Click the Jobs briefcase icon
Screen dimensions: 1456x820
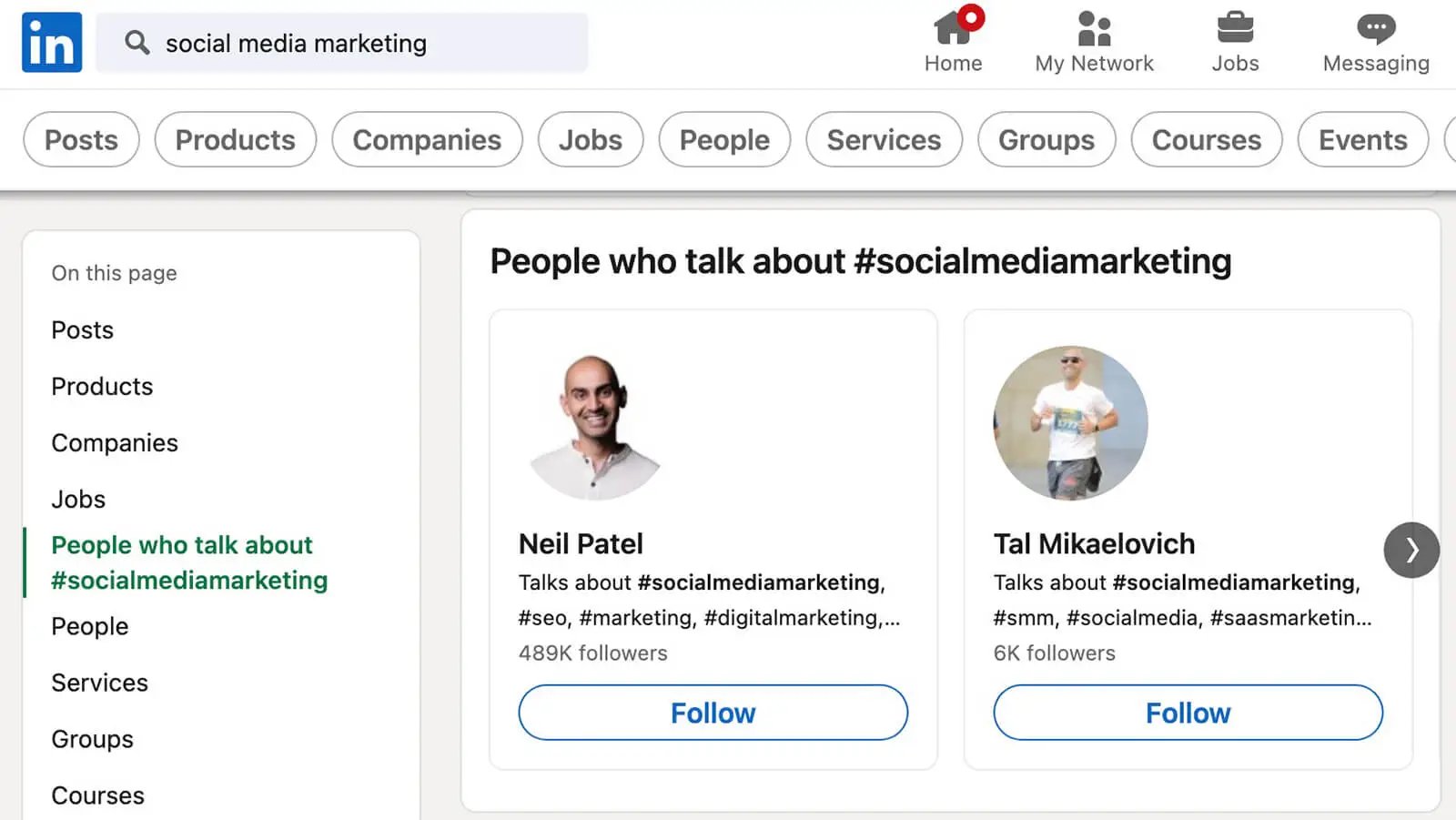click(x=1234, y=28)
